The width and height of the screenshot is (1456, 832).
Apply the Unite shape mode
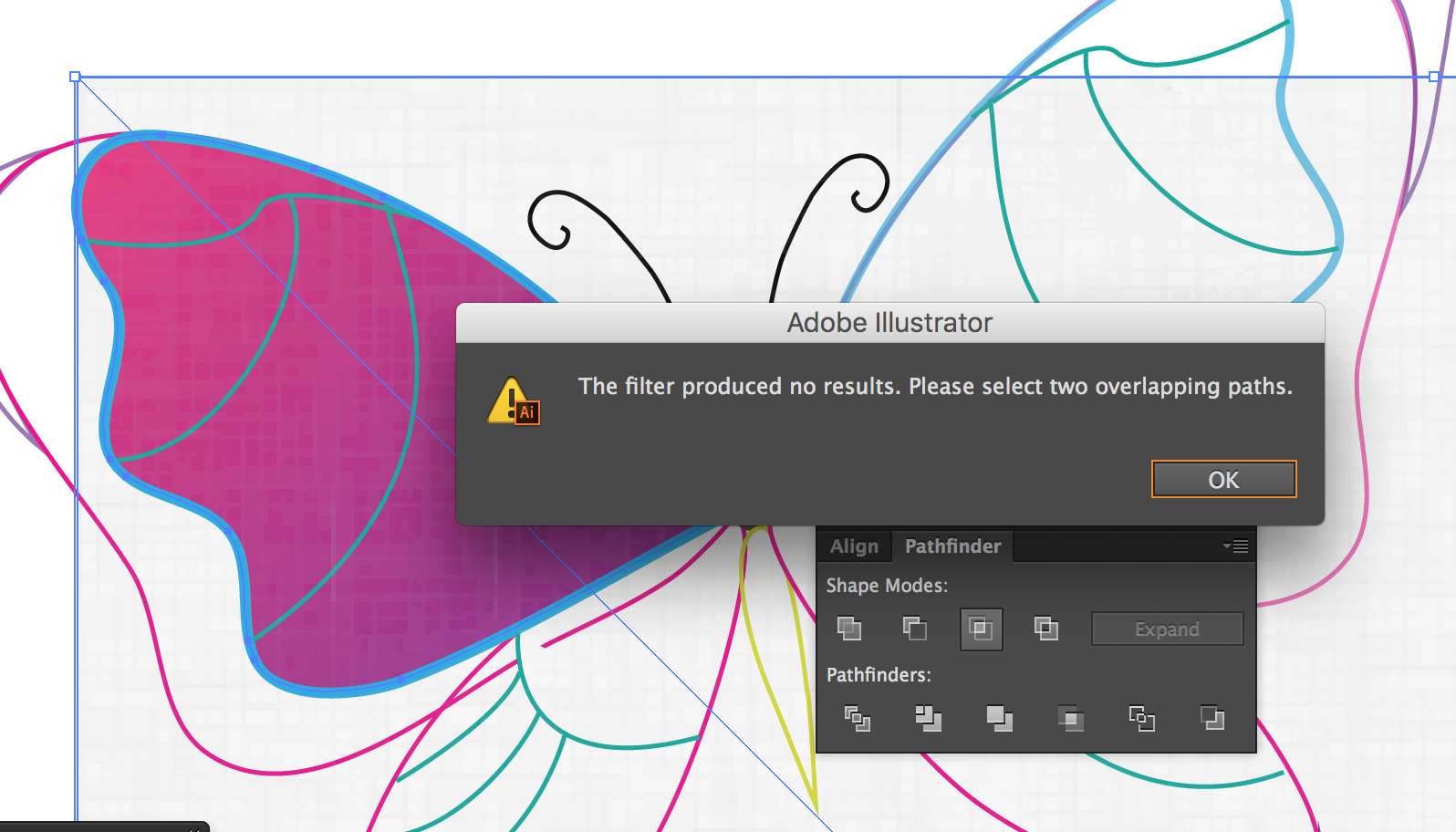849,629
